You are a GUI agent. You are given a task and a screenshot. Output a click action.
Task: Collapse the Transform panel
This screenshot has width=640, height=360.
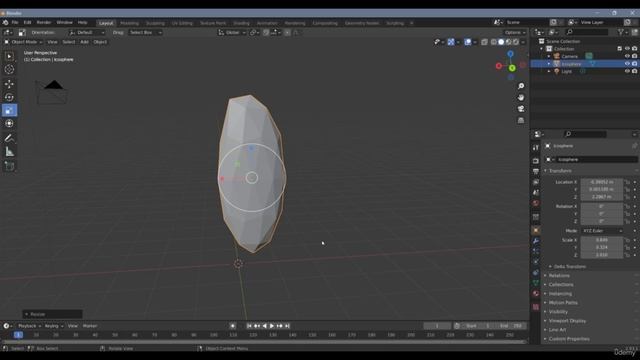(560, 171)
